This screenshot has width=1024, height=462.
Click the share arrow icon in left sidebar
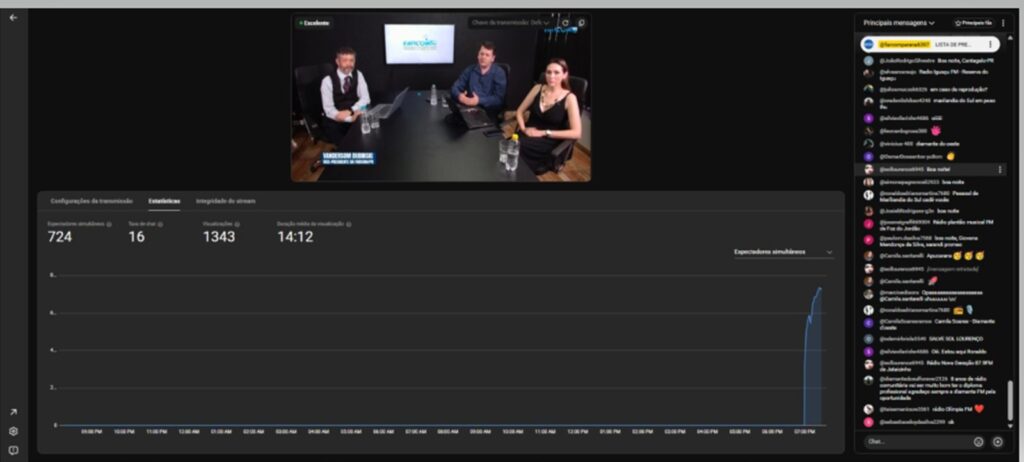coord(14,412)
